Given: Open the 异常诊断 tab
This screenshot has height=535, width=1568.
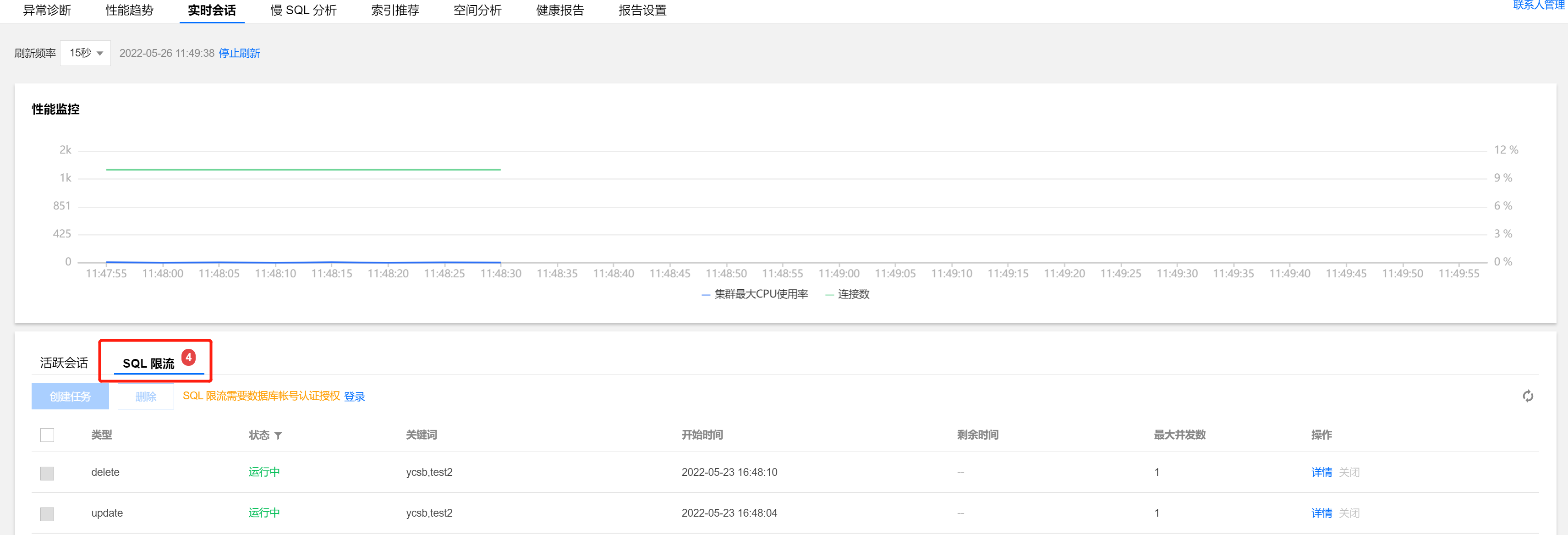Looking at the screenshot, I should [47, 11].
